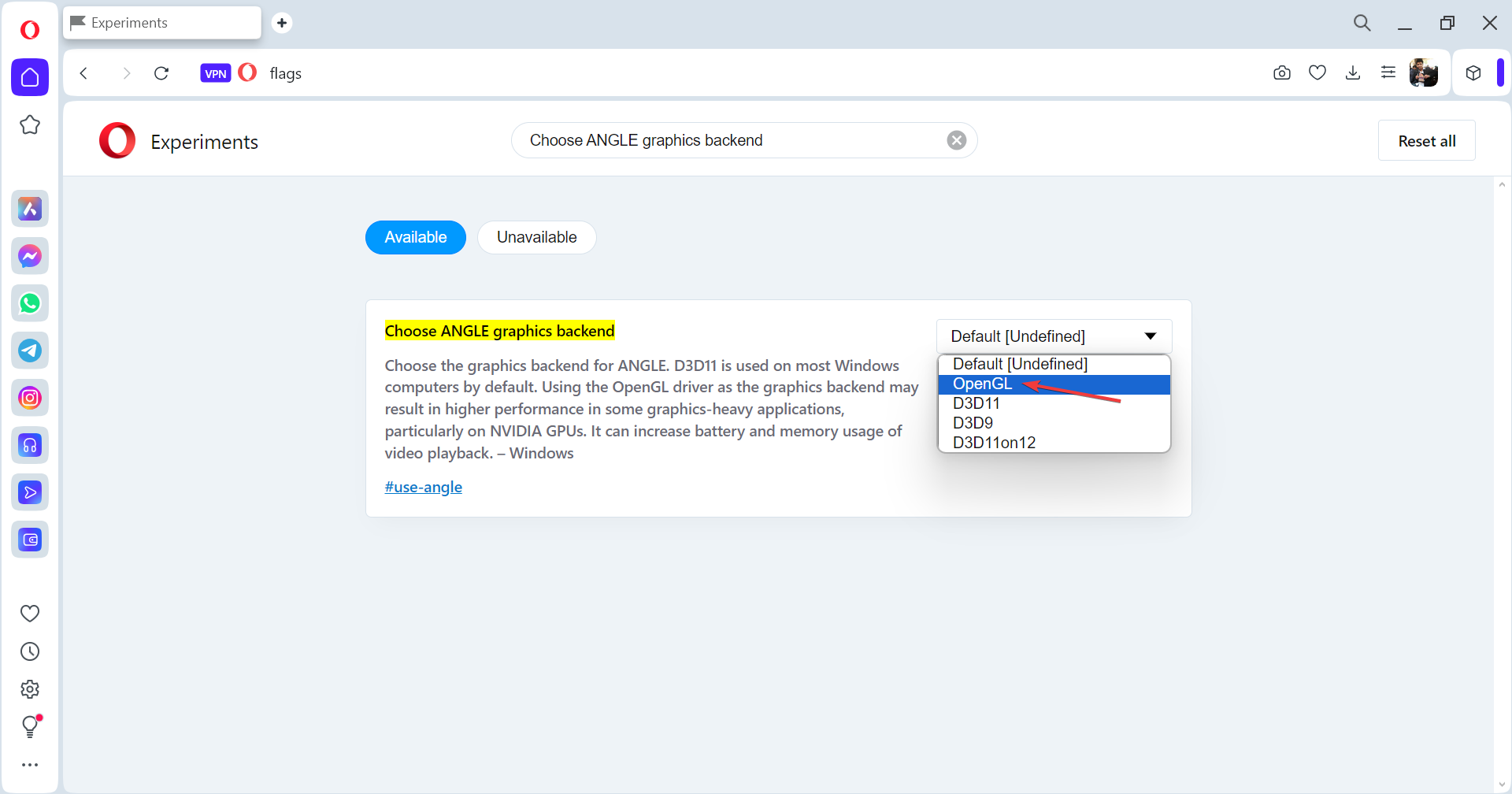Go back to previous page

click(x=83, y=73)
